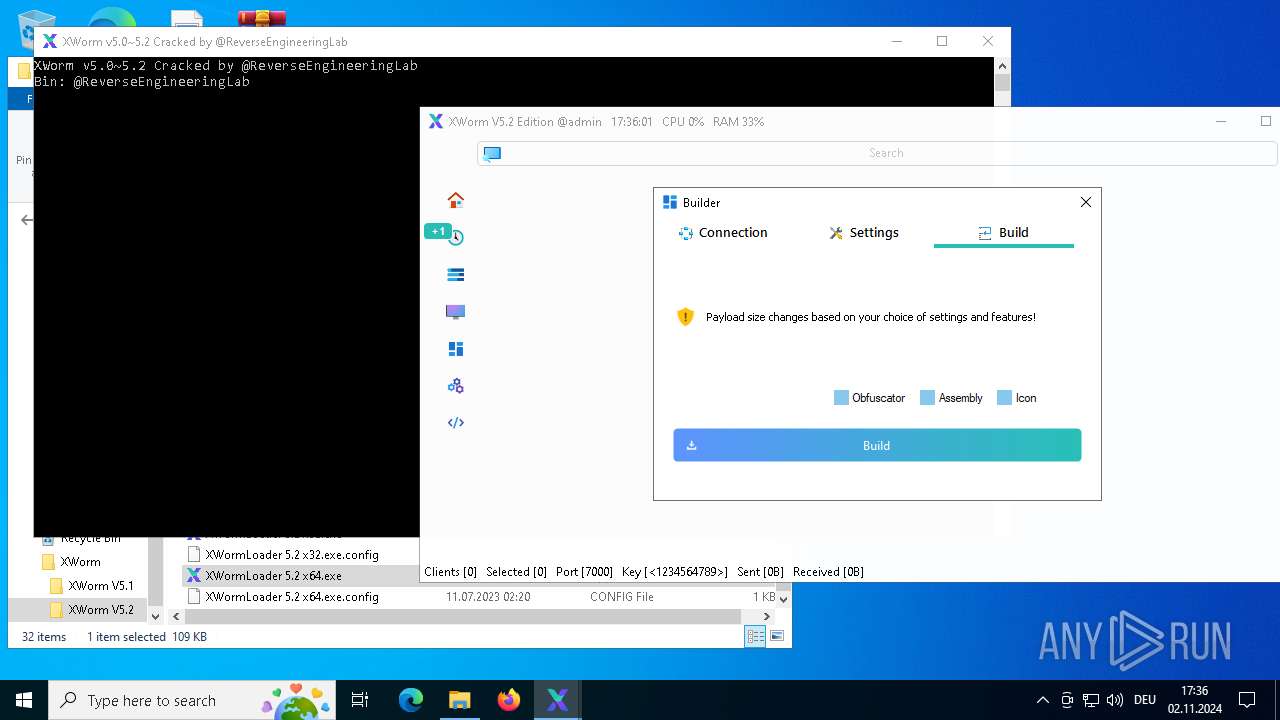Screen dimensions: 1280x720
Task: Select XWormLoader 5.2 x32.exe.config file
Action: 291,554
